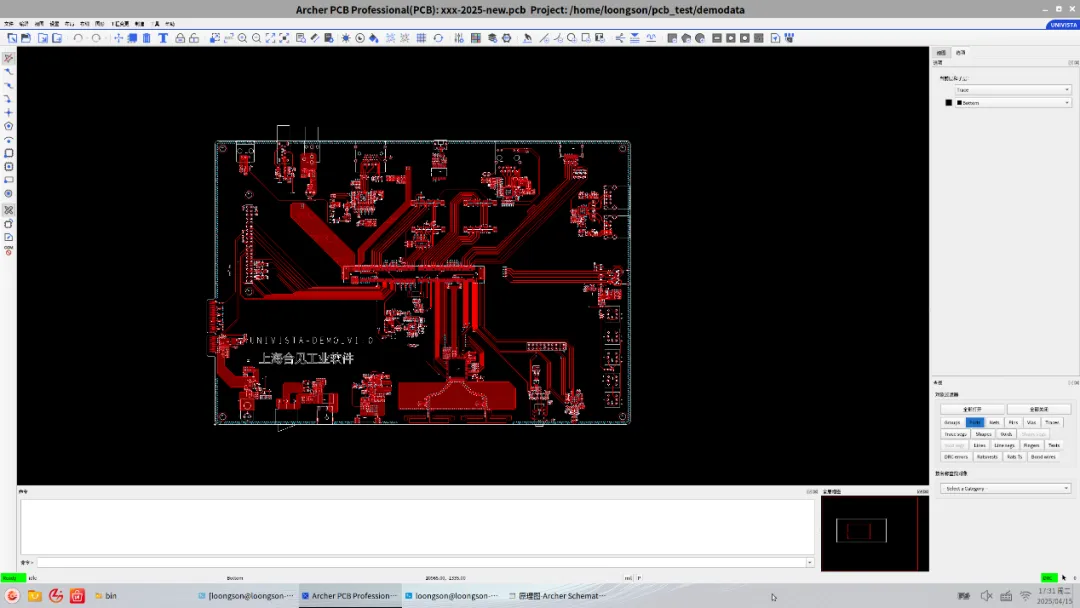1080x608 pixels.
Task: Toggle the Vias filter button
Action: [x=1031, y=422]
